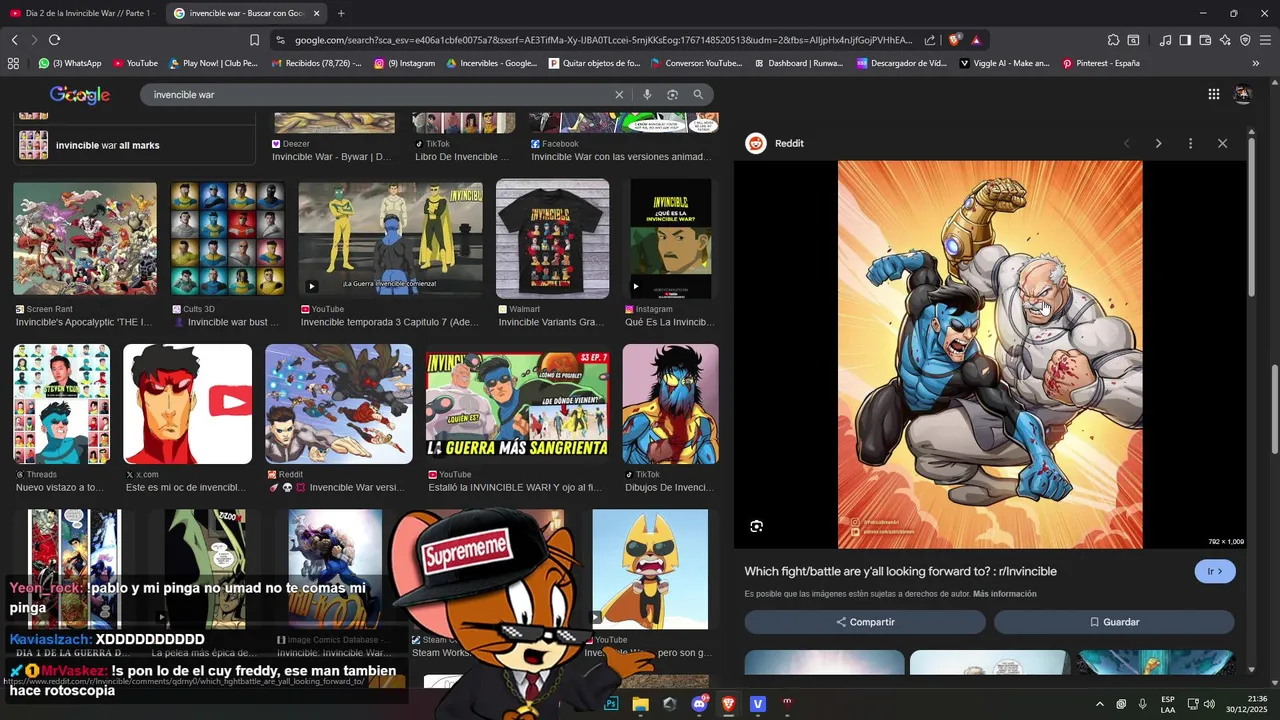Open the 'Más información' copyright link

(1004, 594)
